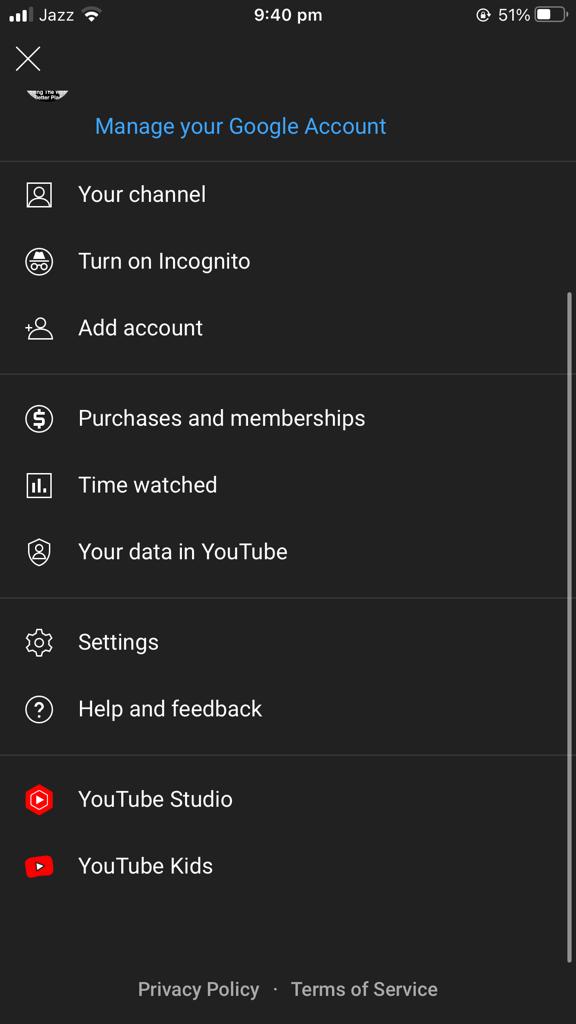Tap the shield icon for Your data
The width and height of the screenshot is (576, 1024).
point(39,552)
